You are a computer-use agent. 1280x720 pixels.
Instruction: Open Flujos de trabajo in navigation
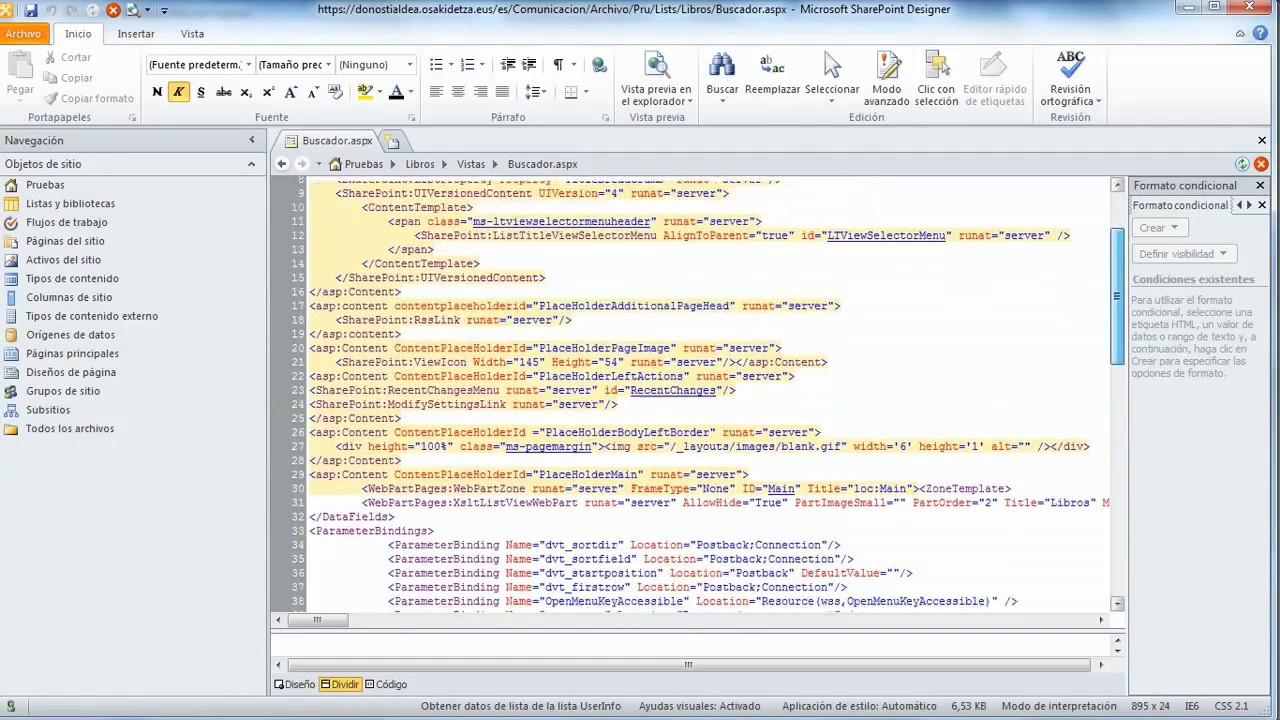coord(66,223)
